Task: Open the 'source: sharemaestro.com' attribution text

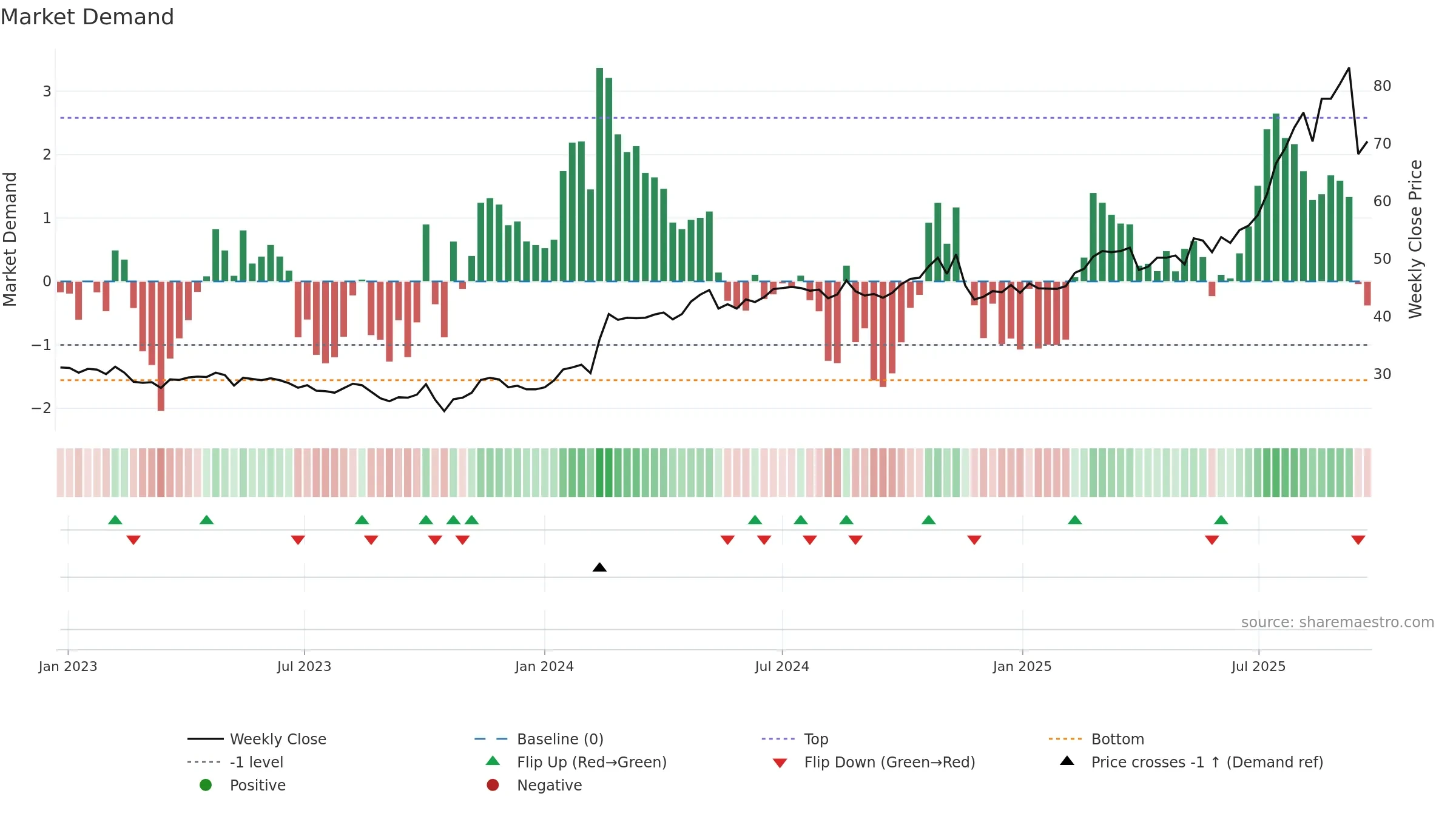Action: tap(1338, 622)
